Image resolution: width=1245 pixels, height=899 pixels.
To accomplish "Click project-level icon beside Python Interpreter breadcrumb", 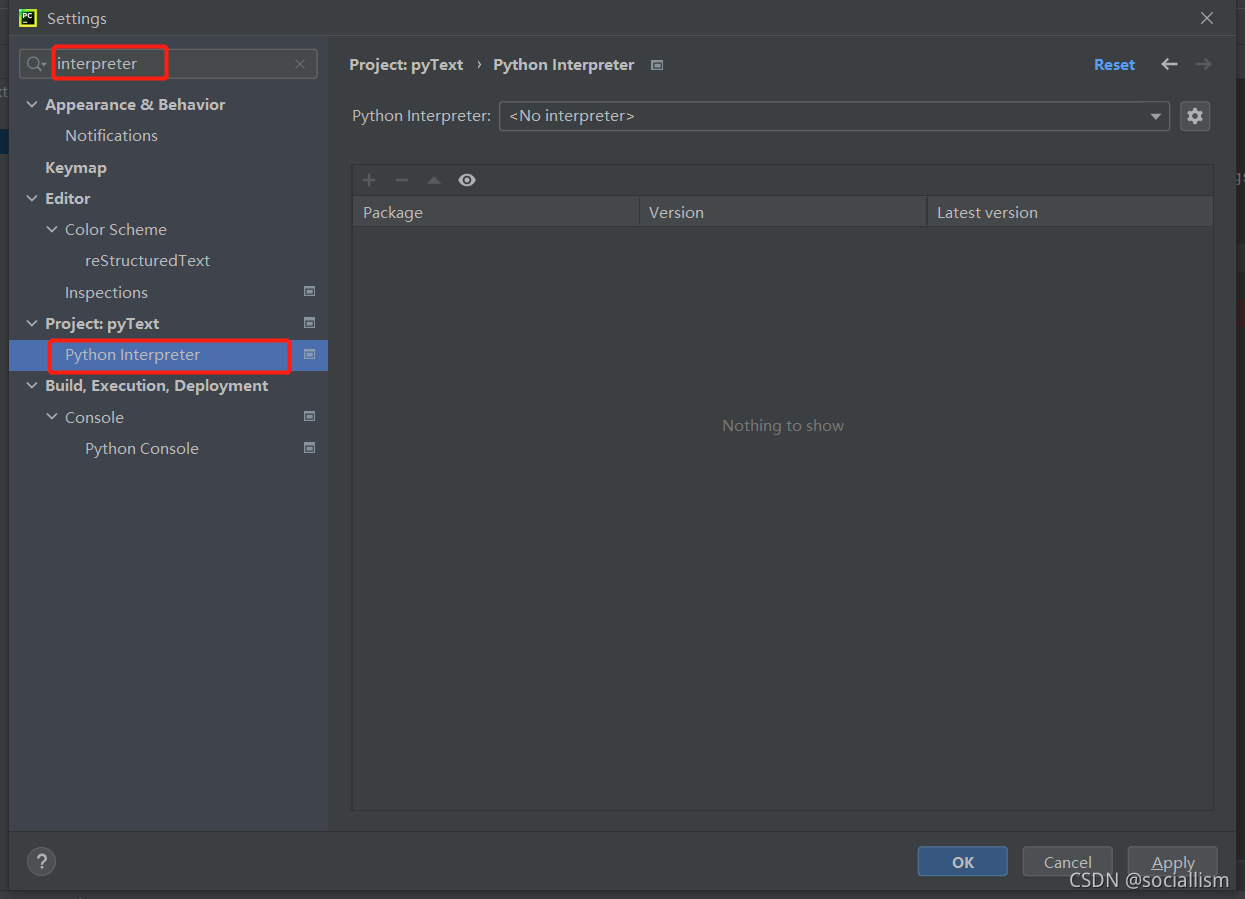I will (657, 65).
